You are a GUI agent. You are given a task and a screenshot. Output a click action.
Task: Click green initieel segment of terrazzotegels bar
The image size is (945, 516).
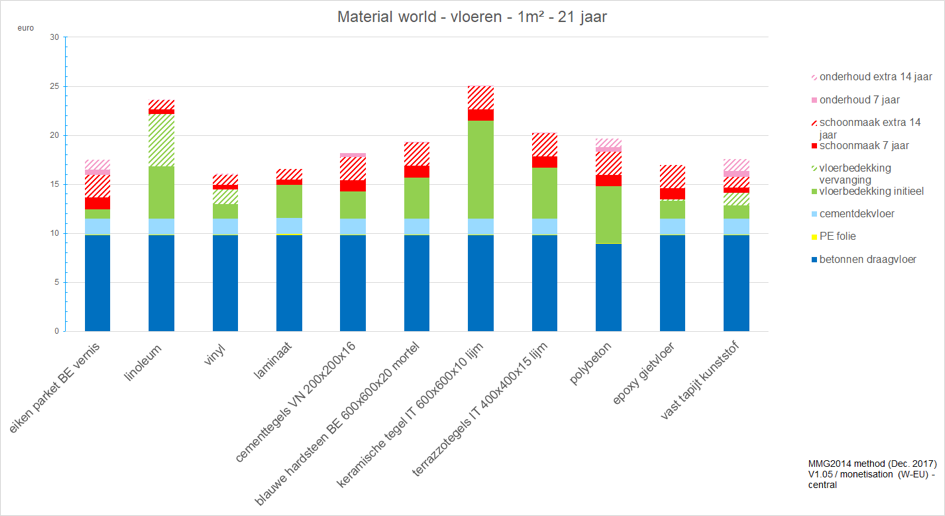545,193
